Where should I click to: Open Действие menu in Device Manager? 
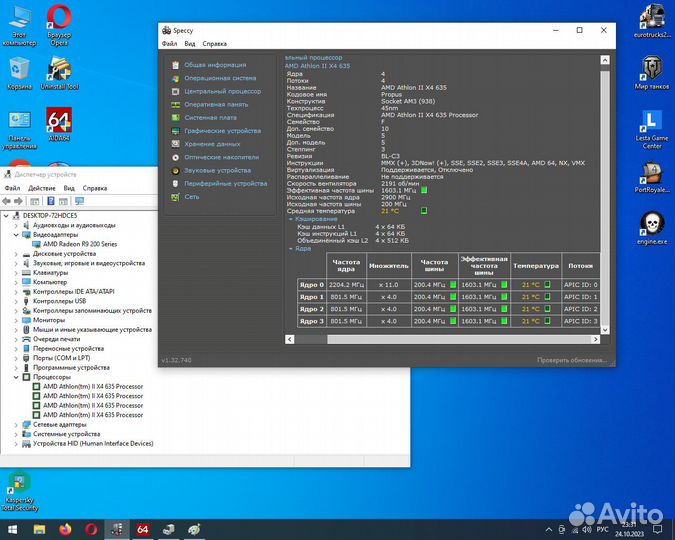(x=42, y=188)
